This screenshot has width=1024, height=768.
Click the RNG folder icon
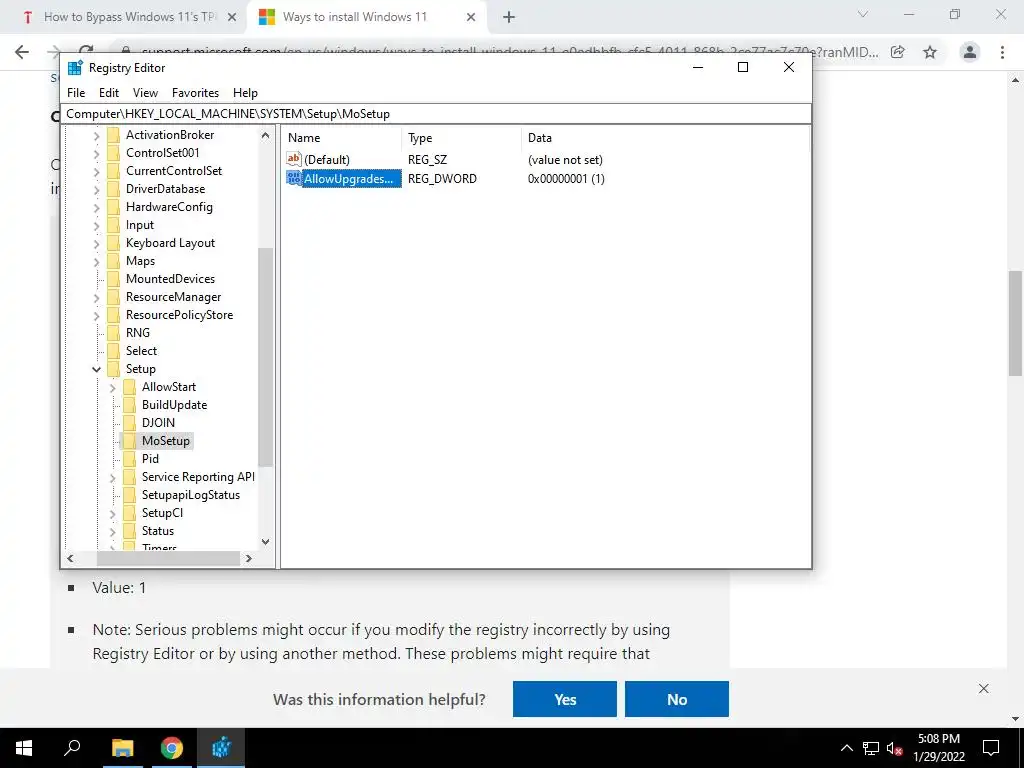click(x=114, y=332)
